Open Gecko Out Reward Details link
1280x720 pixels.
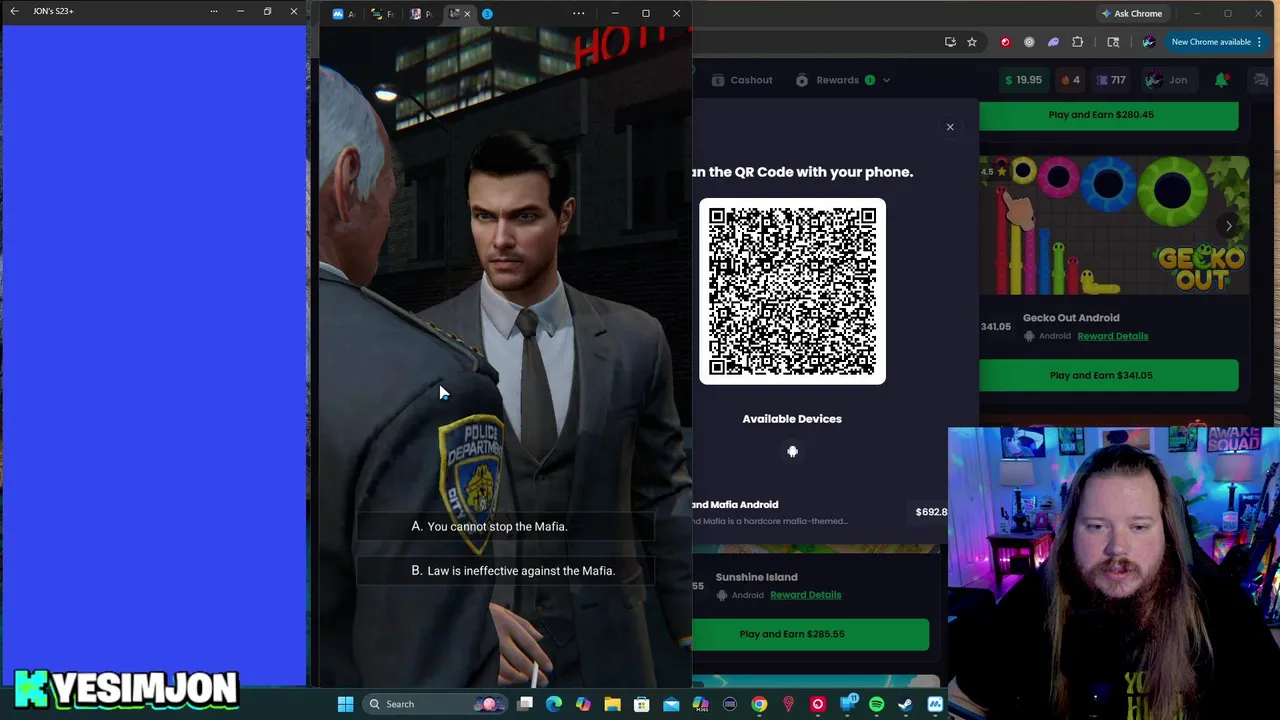1112,336
